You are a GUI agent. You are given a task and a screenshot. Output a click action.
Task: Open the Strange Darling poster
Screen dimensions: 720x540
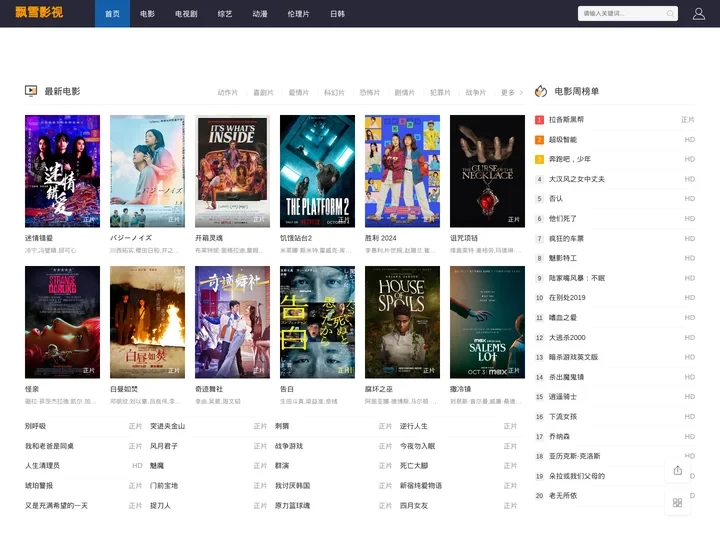pos(62,322)
